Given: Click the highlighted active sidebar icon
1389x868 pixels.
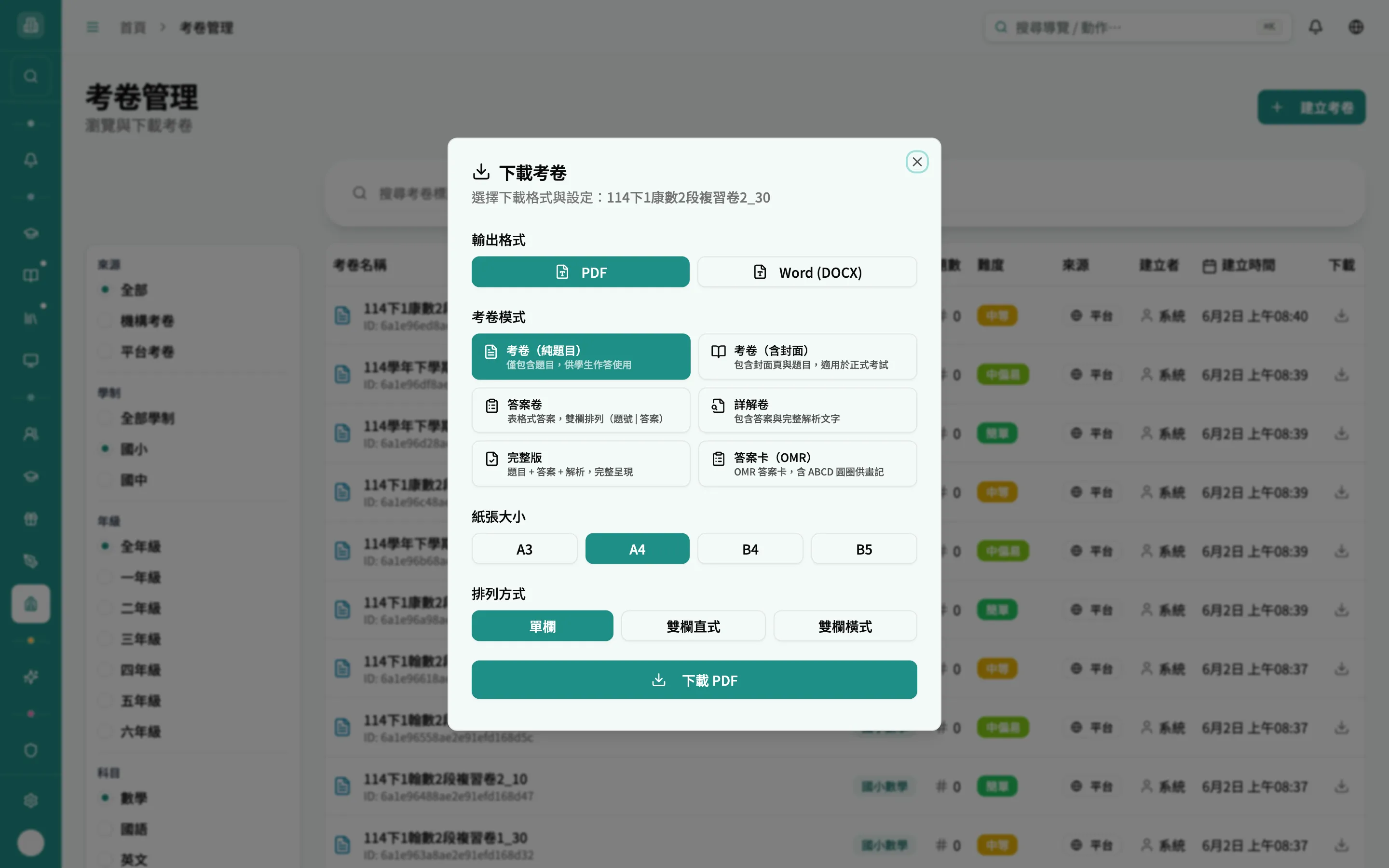Looking at the screenshot, I should tap(30, 604).
